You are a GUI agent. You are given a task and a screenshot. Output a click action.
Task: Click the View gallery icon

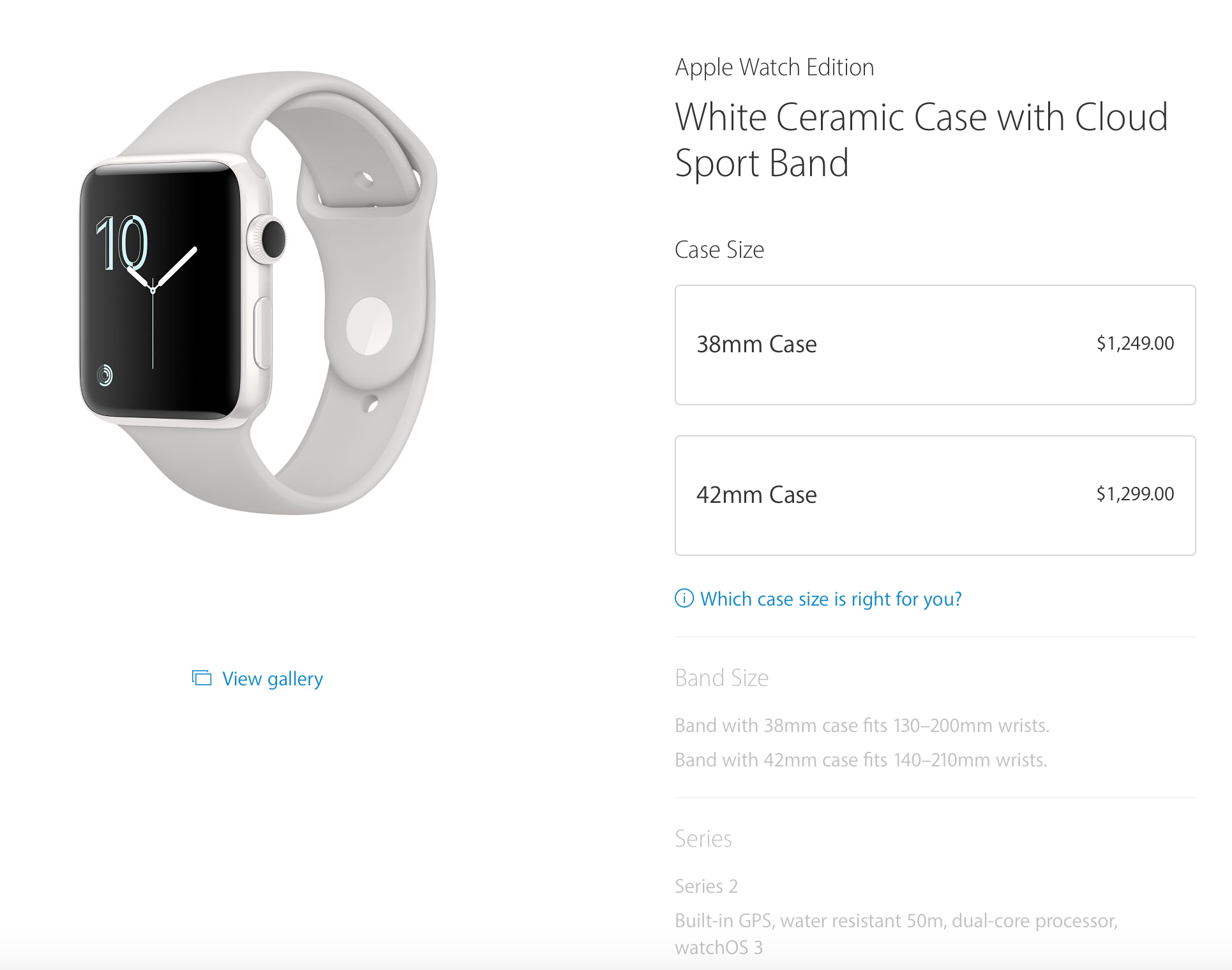coord(202,678)
